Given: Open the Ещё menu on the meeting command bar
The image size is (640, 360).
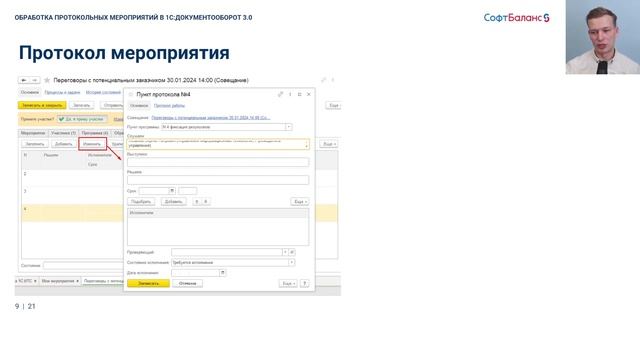Looking at the screenshot, I should [x=333, y=106].
